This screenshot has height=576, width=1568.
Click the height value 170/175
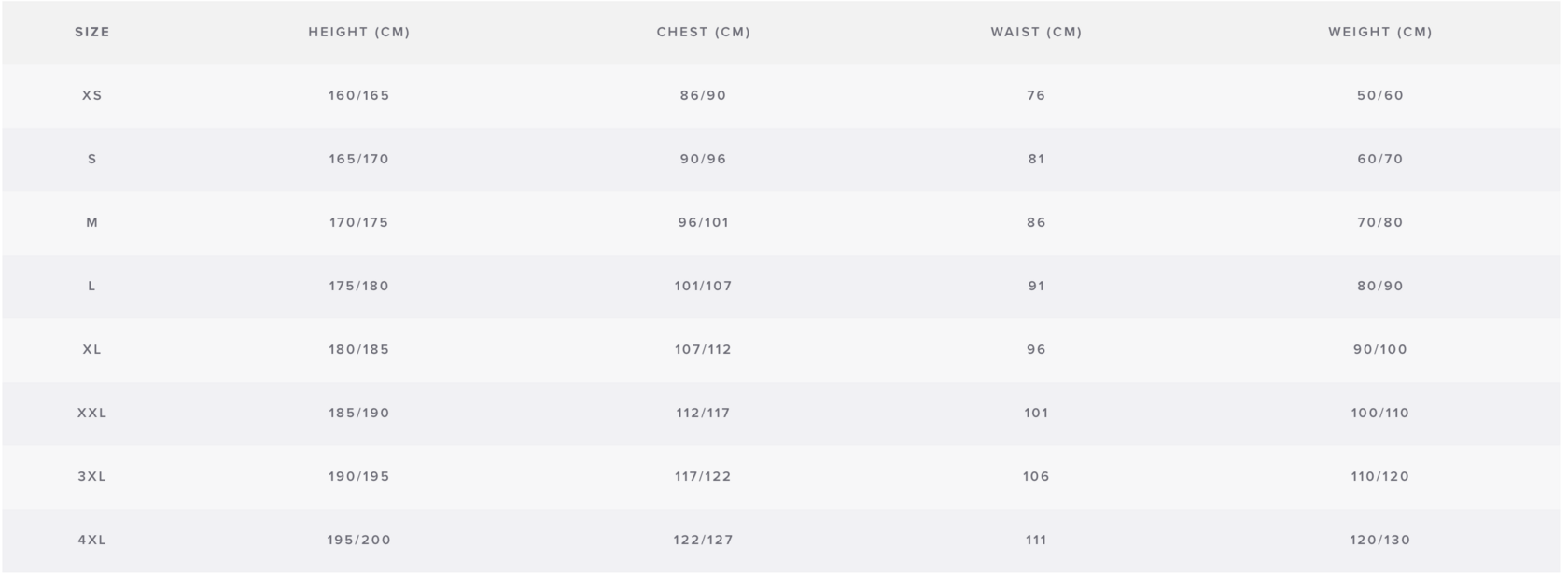pyautogui.click(x=359, y=222)
